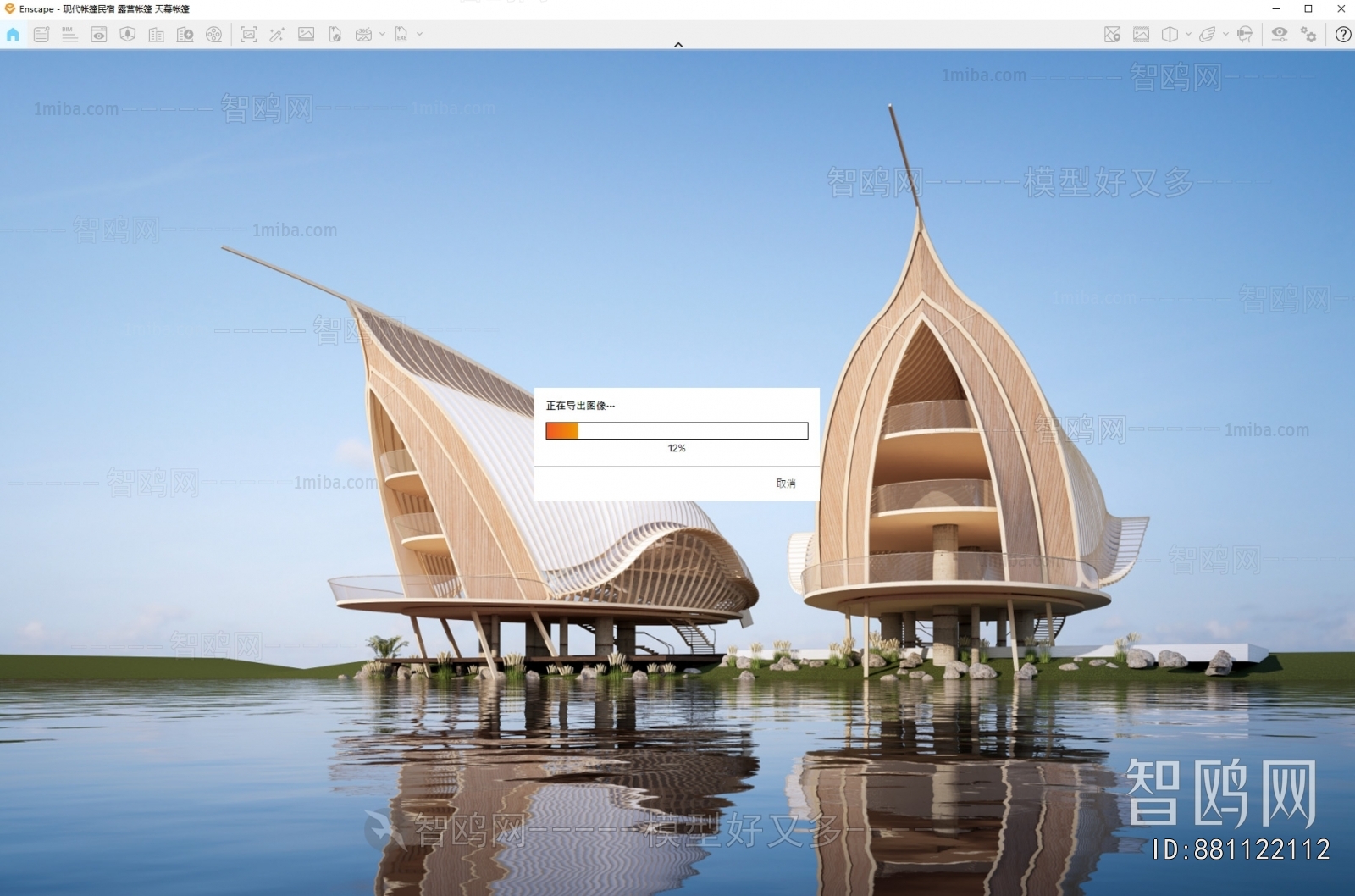Expand the panorama export dropdown arrow
Screen dimensions: 1355x896
382,35
